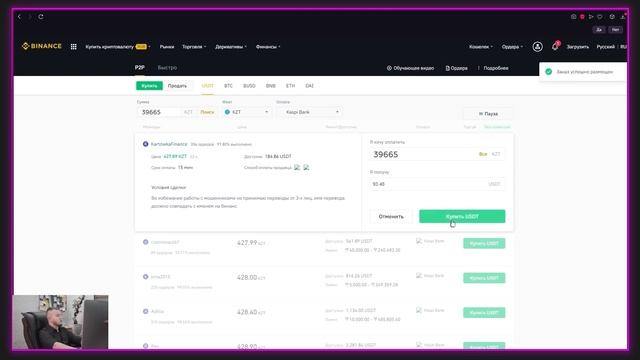Open the KZT fiat dropdown
The height and width of the screenshot is (360, 640).
click(247, 112)
